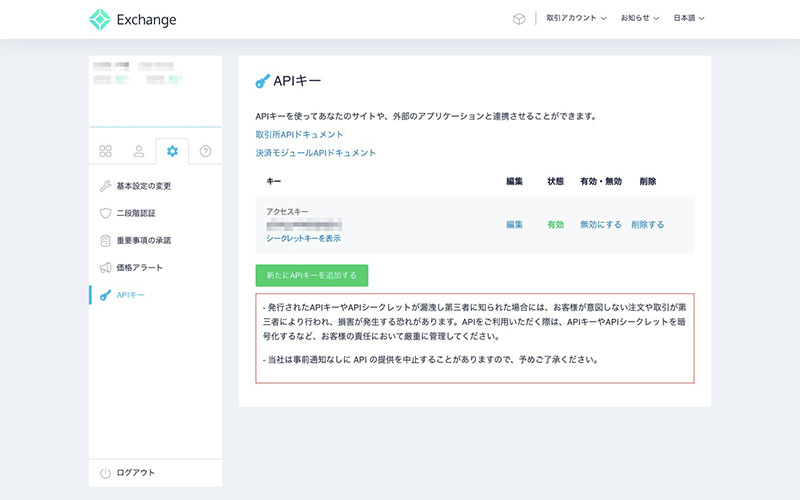
Task: Click 新たにAPIキーを追加する button
Action: tap(312, 275)
